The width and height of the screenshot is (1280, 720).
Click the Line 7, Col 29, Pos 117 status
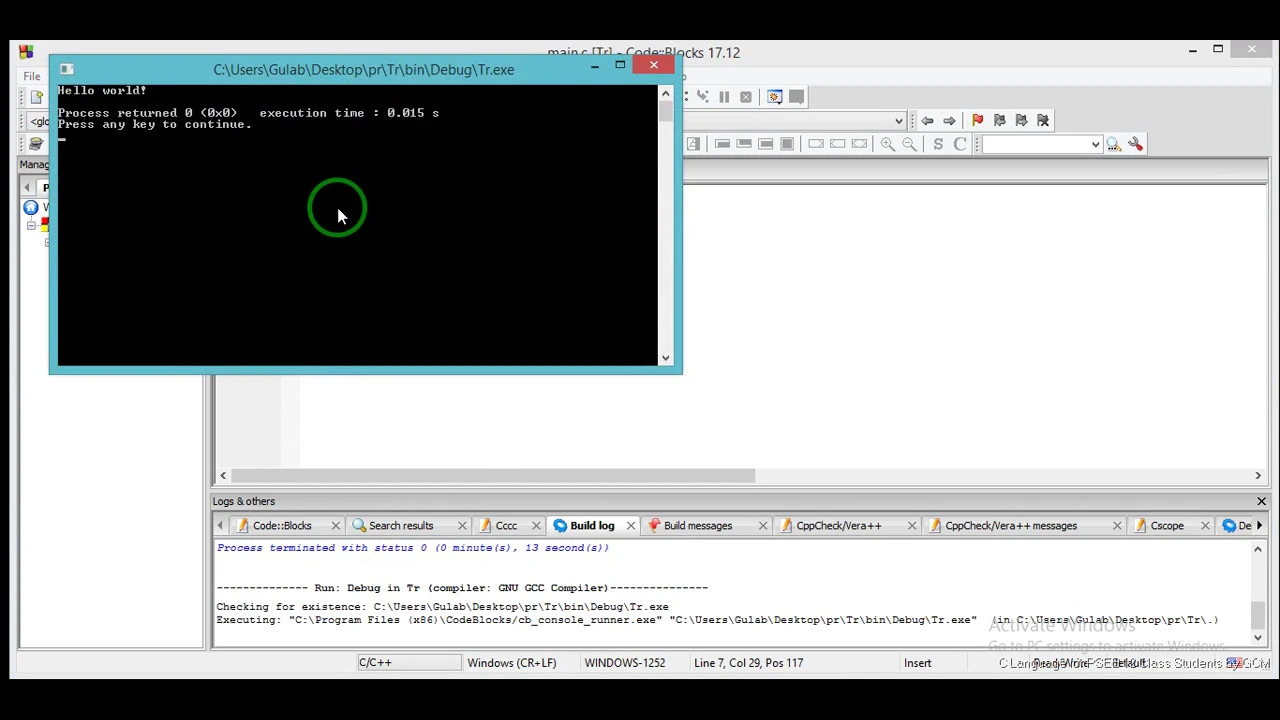tap(748, 663)
